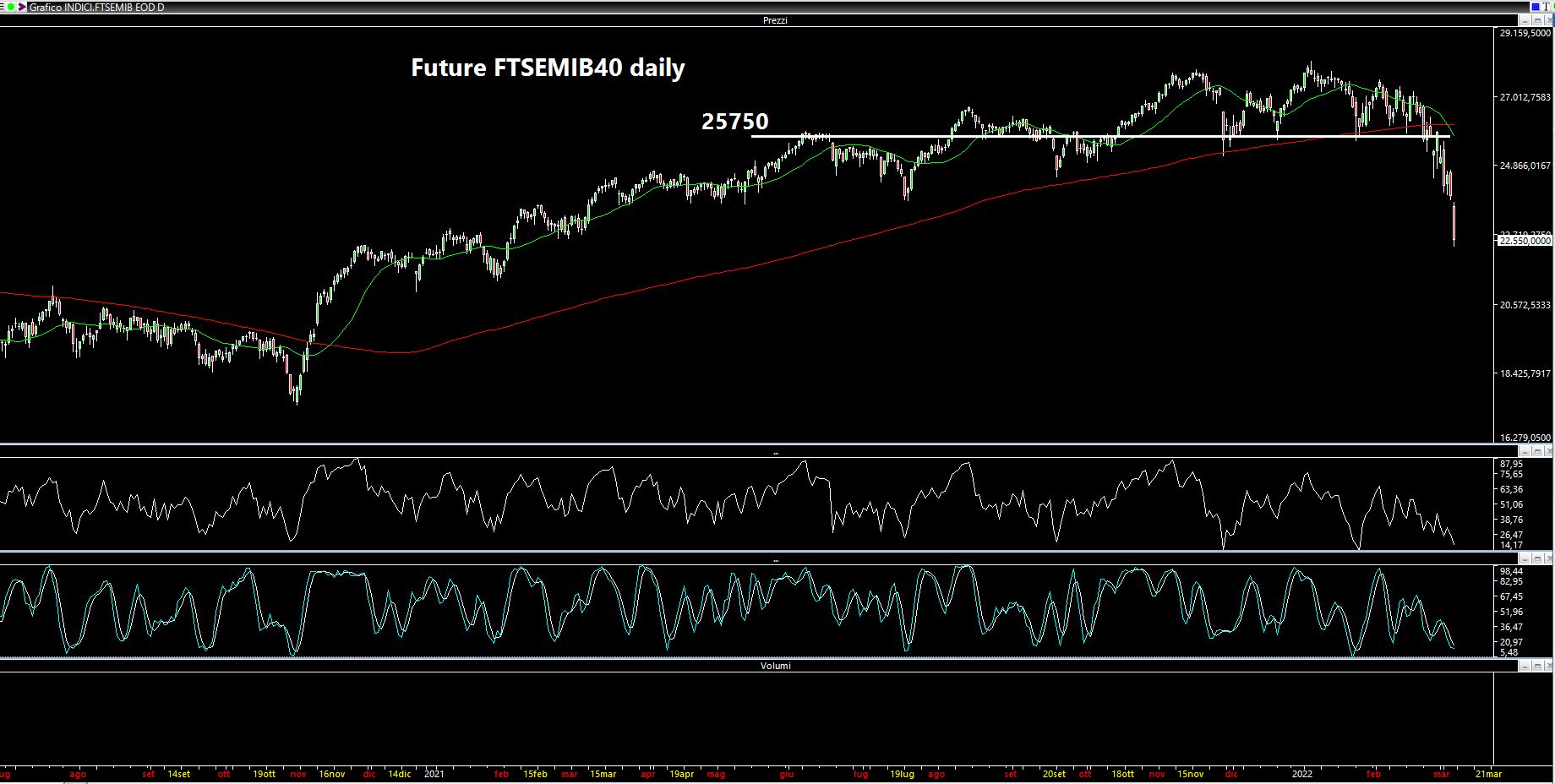Click the 15nov date on the time axis
The height and width of the screenshot is (784, 1555).
click(x=1190, y=773)
